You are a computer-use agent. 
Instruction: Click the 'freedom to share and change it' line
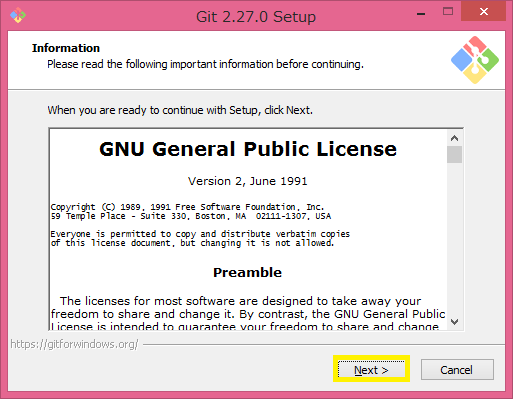pyautogui.click(x=248, y=314)
